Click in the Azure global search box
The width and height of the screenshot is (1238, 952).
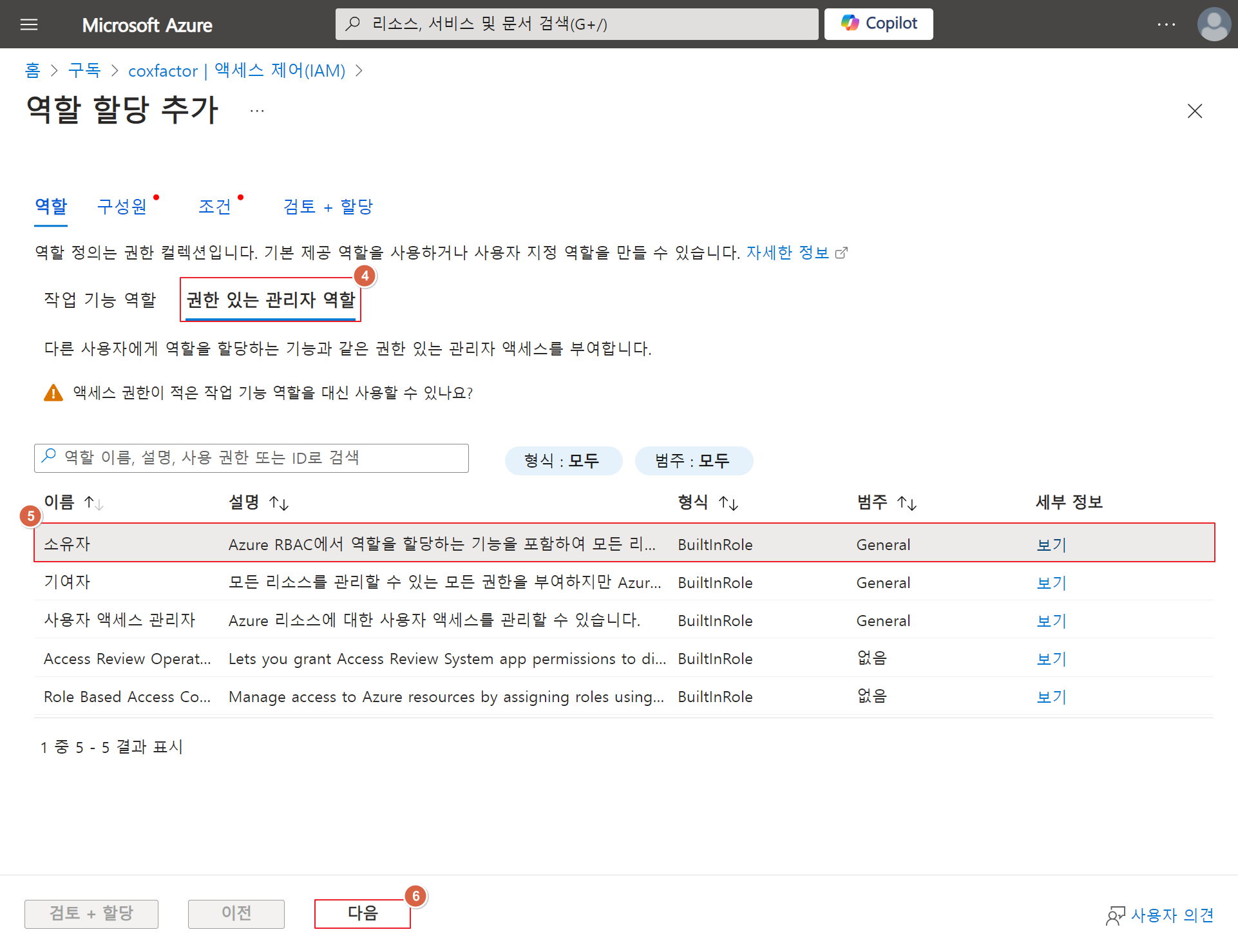[576, 24]
